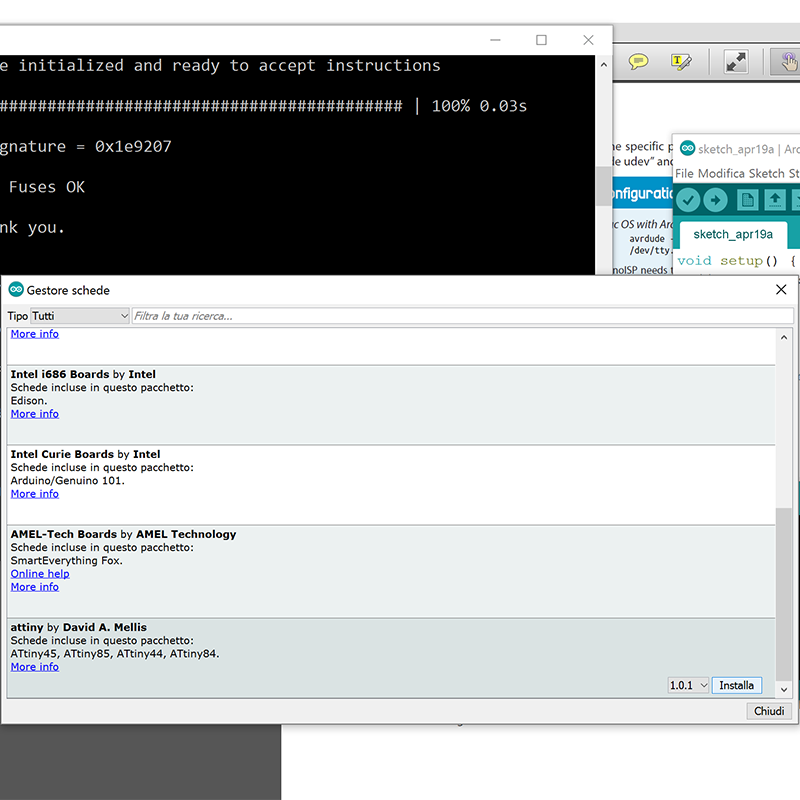Click the board manager list scroll-up arrow
Viewport: 800px width, 800px height.
click(784, 337)
